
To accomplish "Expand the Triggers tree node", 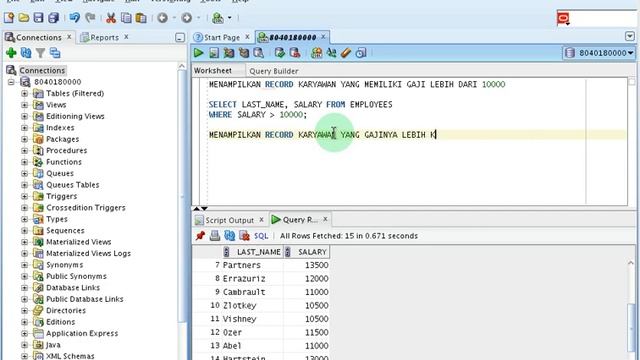I will pyautogui.click(x=24, y=196).
